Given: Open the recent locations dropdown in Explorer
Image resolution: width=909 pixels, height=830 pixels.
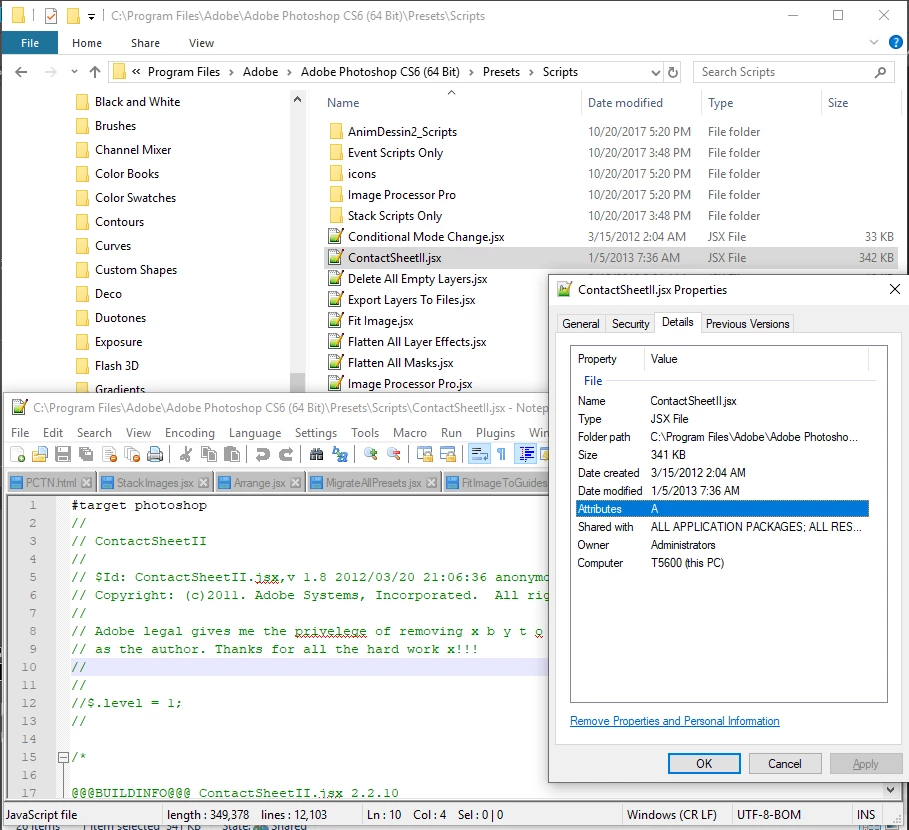Looking at the screenshot, I should coord(74,72).
